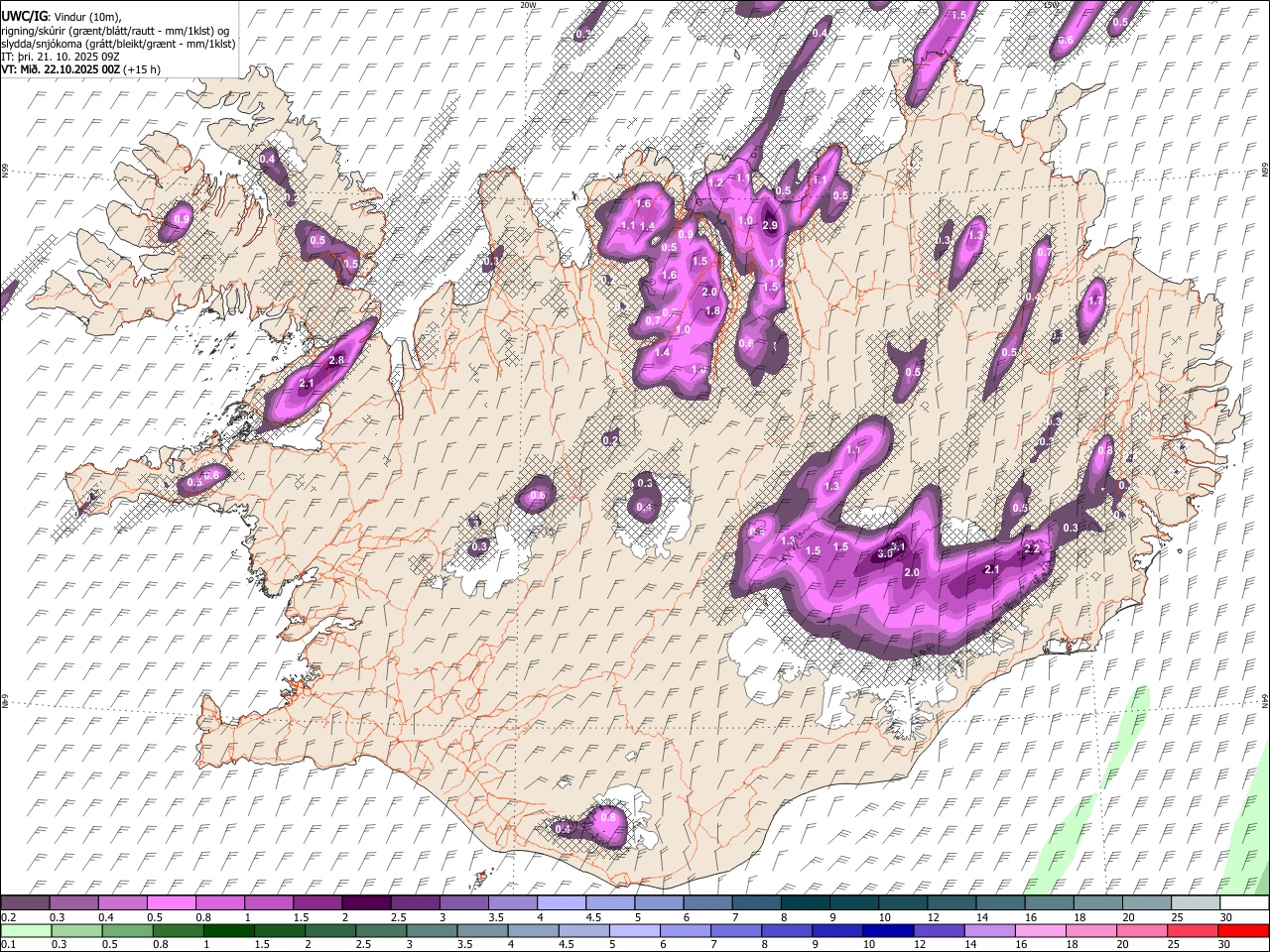Select the bottom-row light pink swatch at 16

tap(1040, 931)
